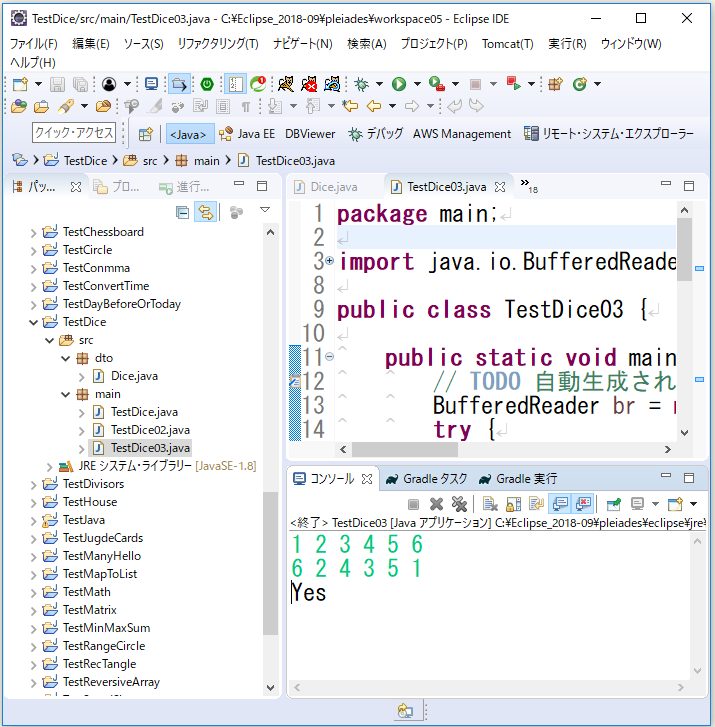Click the Open Console icon

click(675, 504)
